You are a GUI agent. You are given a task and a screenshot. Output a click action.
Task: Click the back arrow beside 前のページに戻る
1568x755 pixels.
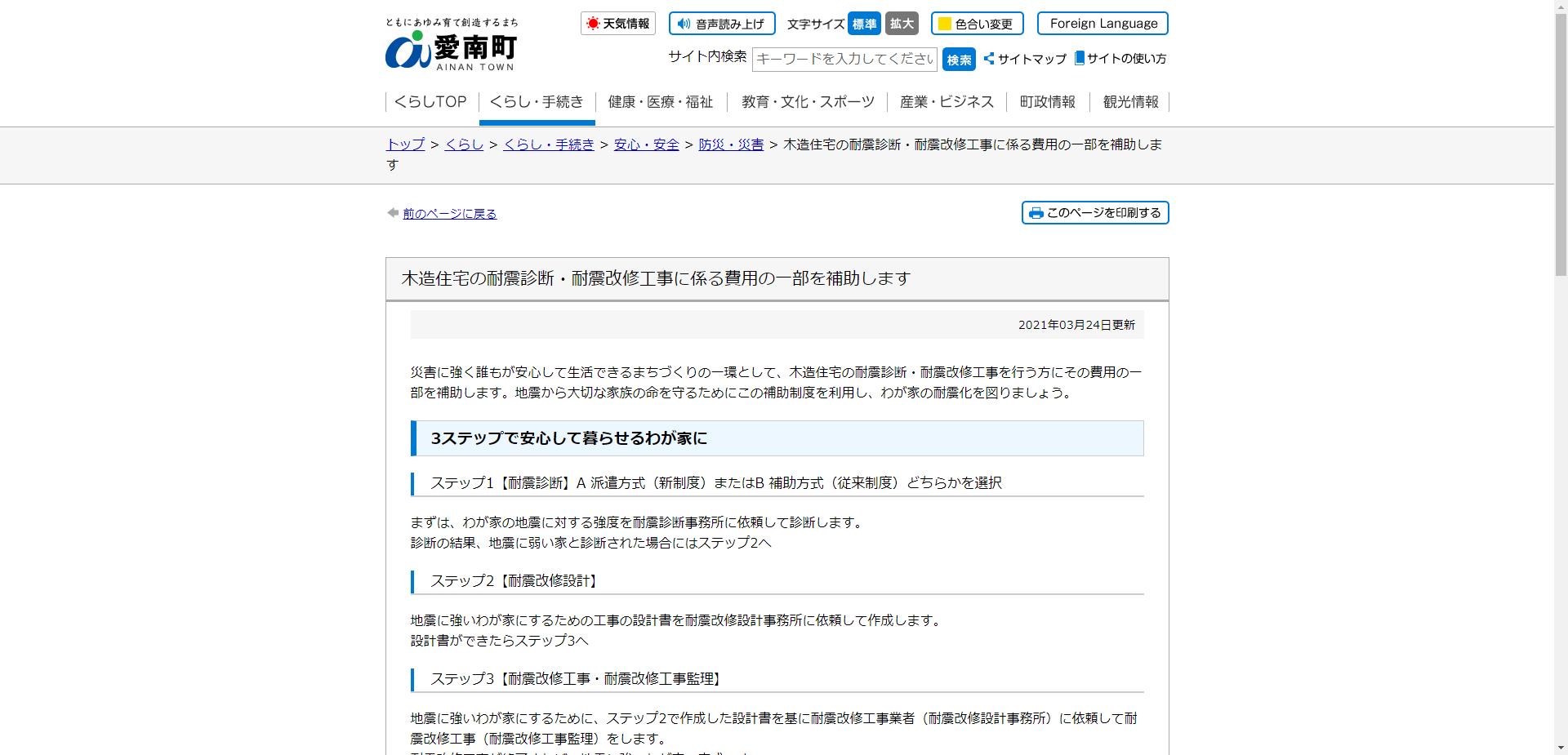click(x=393, y=212)
